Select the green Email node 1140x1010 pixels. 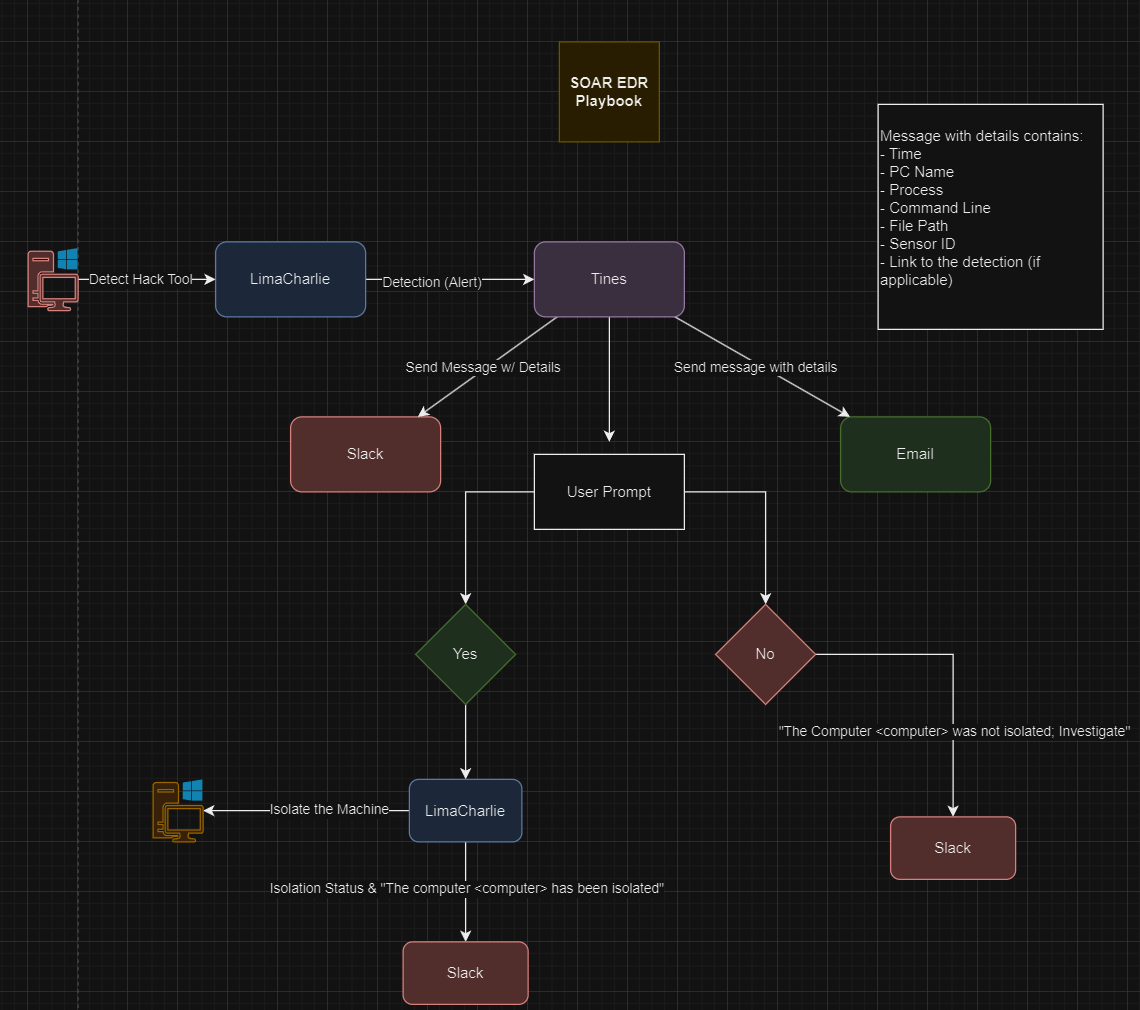[x=915, y=454]
